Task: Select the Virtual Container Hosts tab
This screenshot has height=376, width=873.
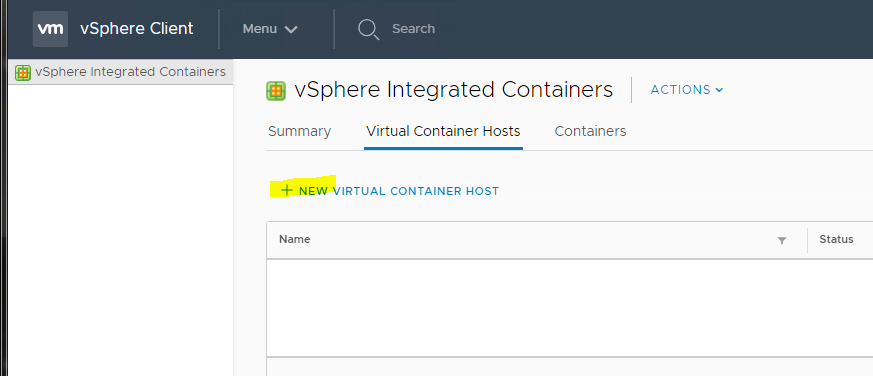Action: click(443, 131)
